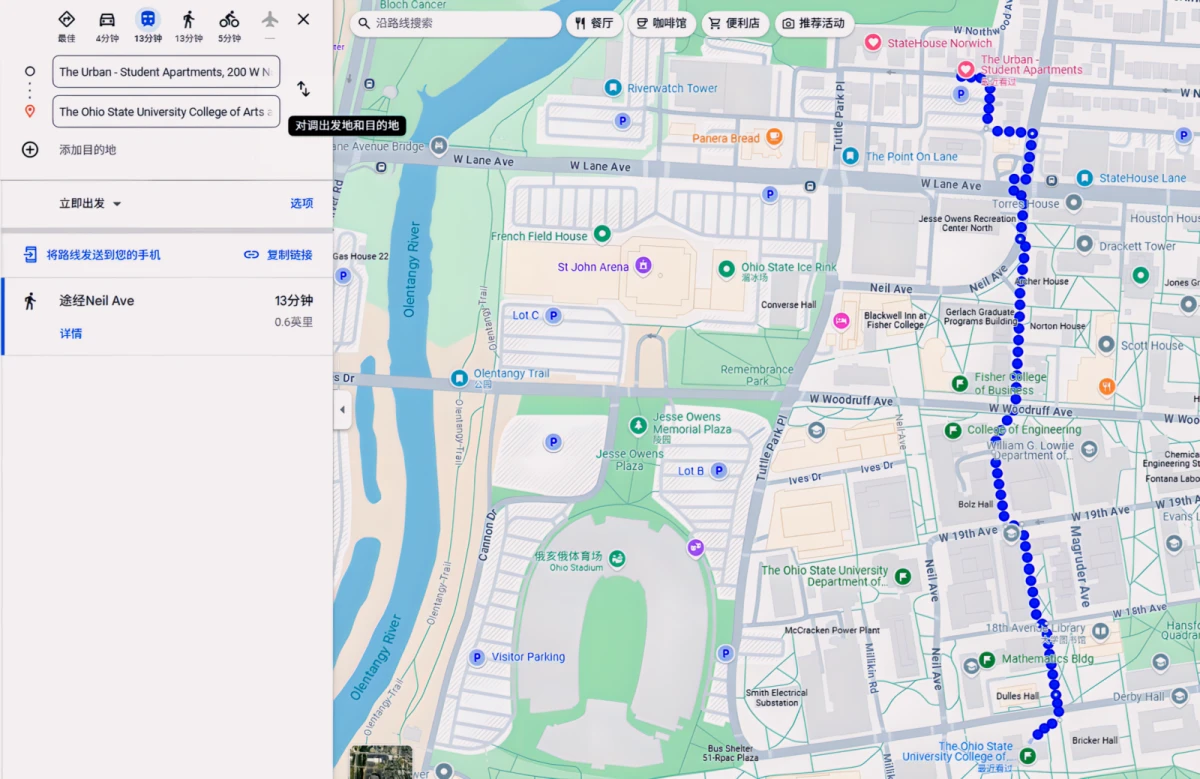
Task: Click the Riverwatch Tower map marker
Action: (x=613, y=88)
